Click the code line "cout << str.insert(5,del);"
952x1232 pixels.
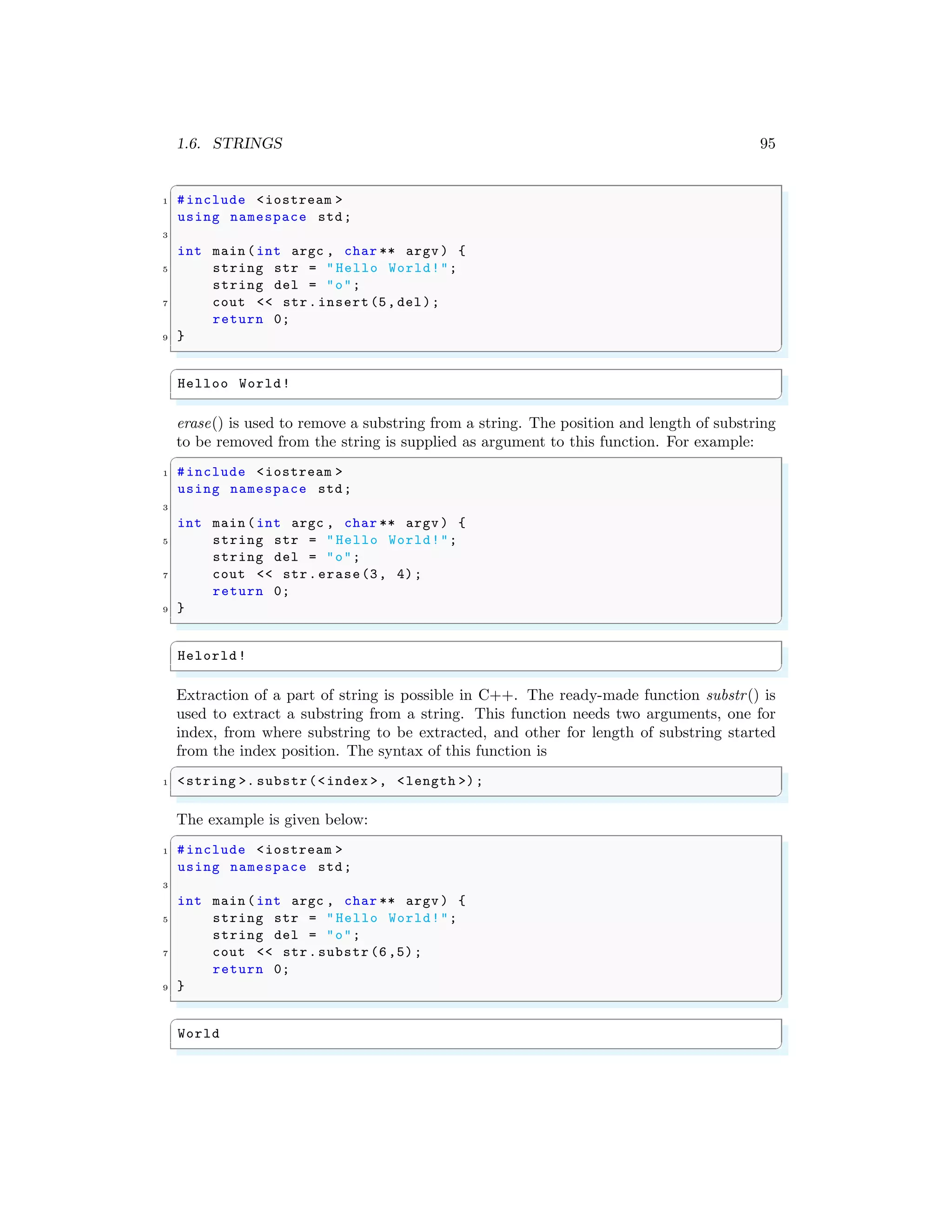325,302
